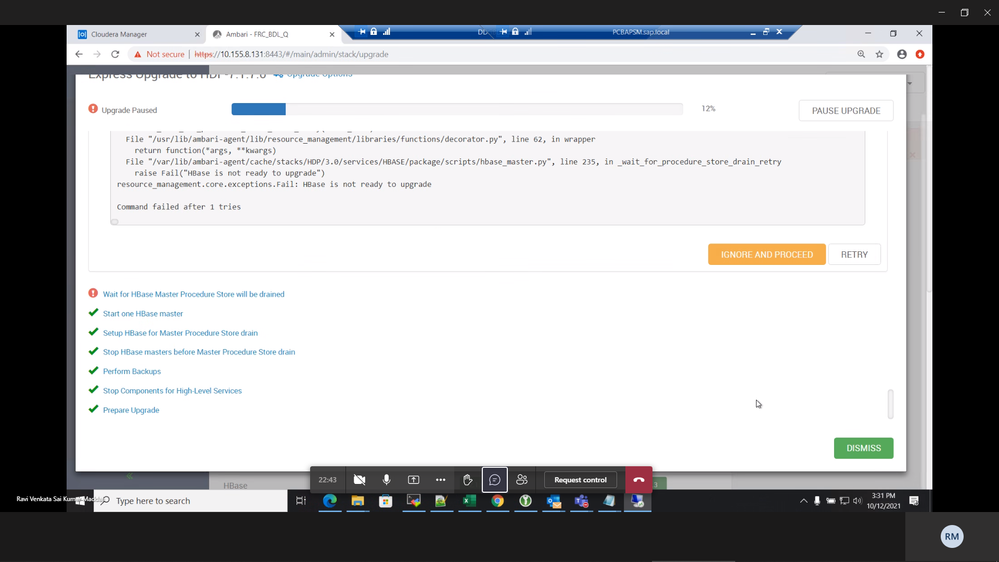
Task: Retry the failed upgrade step
Action: (854, 254)
